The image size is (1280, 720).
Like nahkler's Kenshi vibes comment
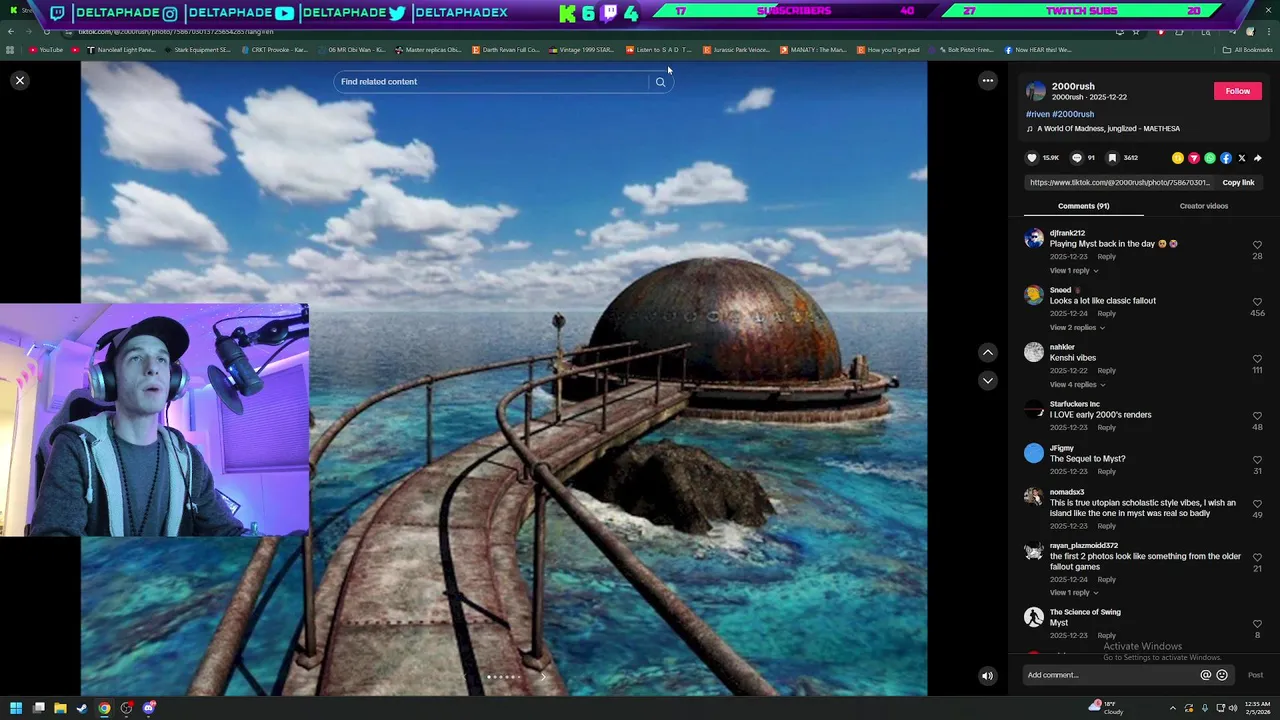[1257, 359]
